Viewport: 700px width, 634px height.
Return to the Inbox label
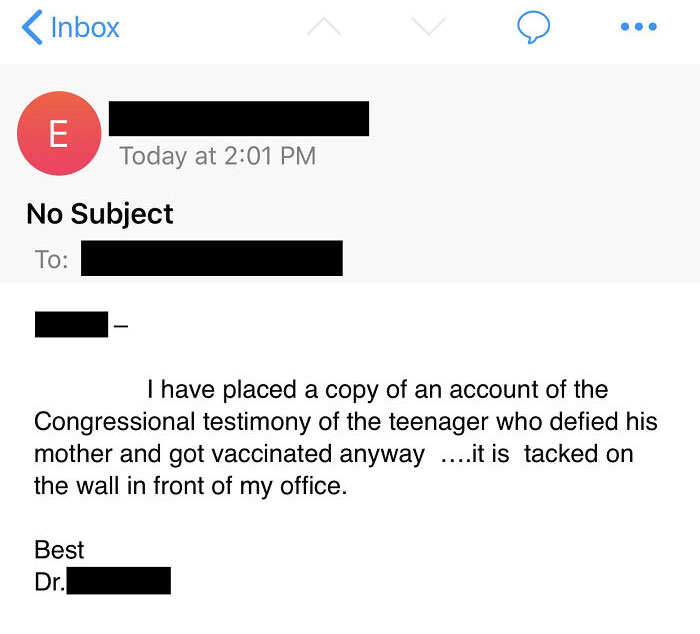tap(84, 27)
